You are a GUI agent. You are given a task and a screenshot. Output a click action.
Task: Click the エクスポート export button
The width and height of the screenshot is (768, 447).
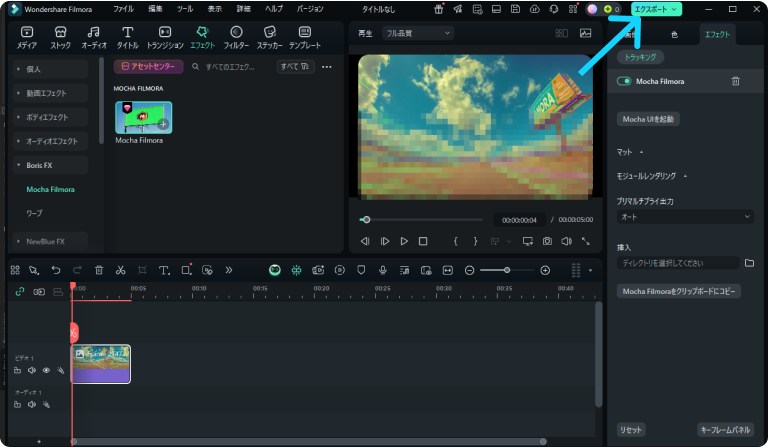click(656, 9)
